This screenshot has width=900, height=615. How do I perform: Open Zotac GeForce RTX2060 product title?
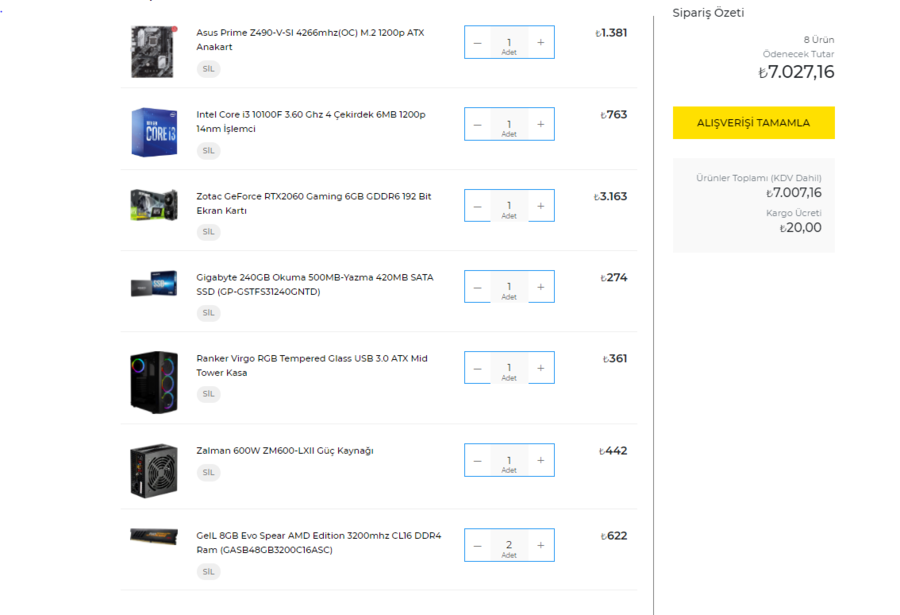coord(313,203)
